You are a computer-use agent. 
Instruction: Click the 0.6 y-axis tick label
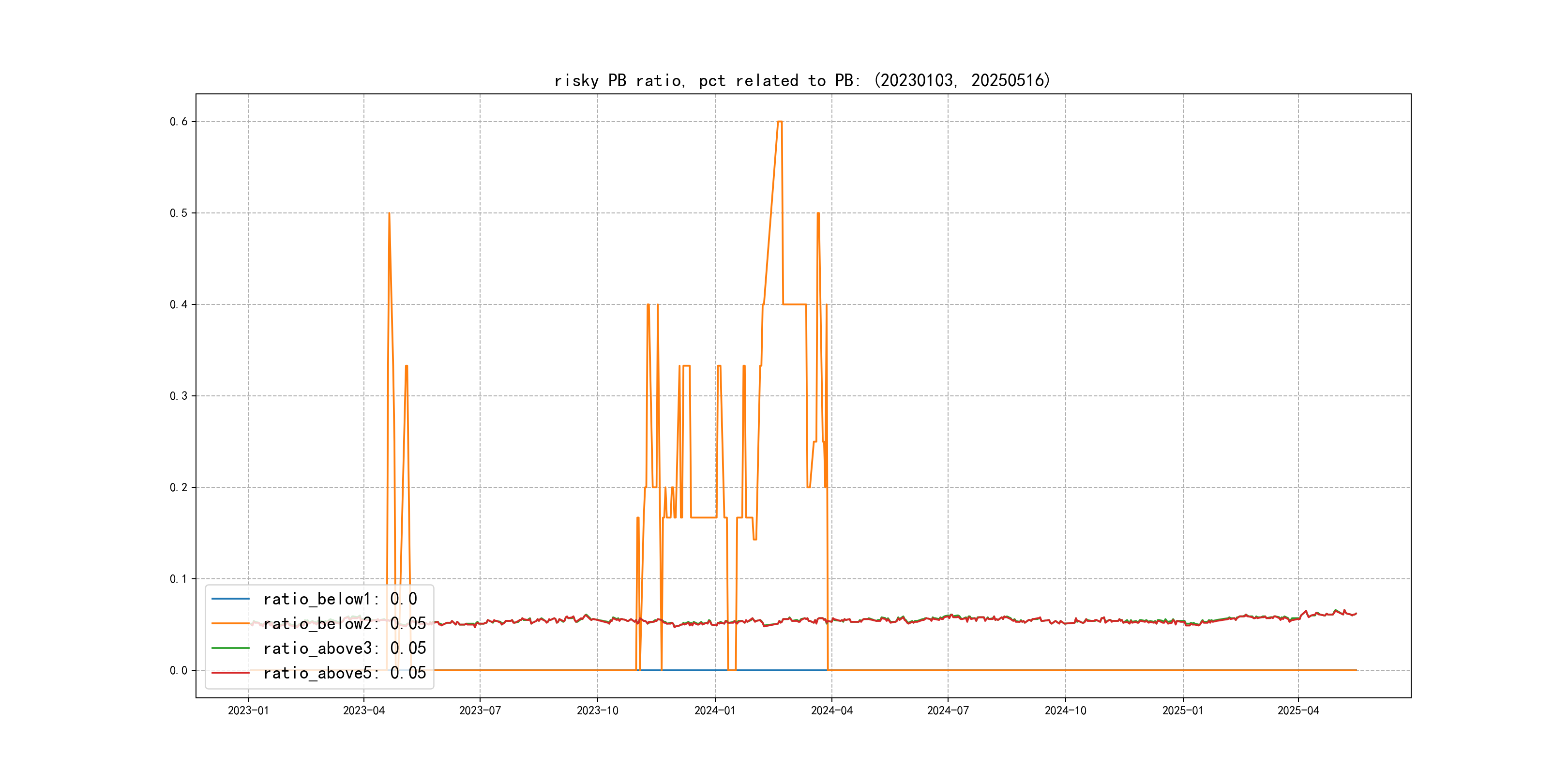pos(179,122)
